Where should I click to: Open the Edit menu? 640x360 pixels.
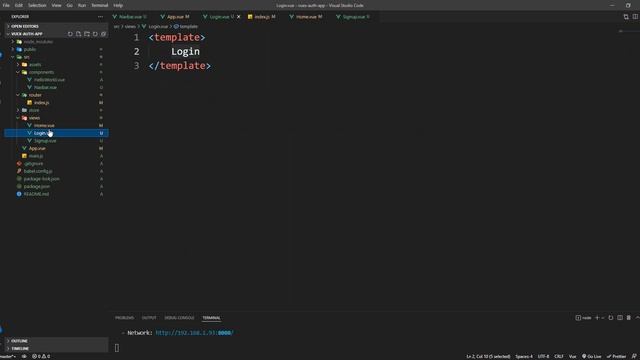tap(19, 5)
